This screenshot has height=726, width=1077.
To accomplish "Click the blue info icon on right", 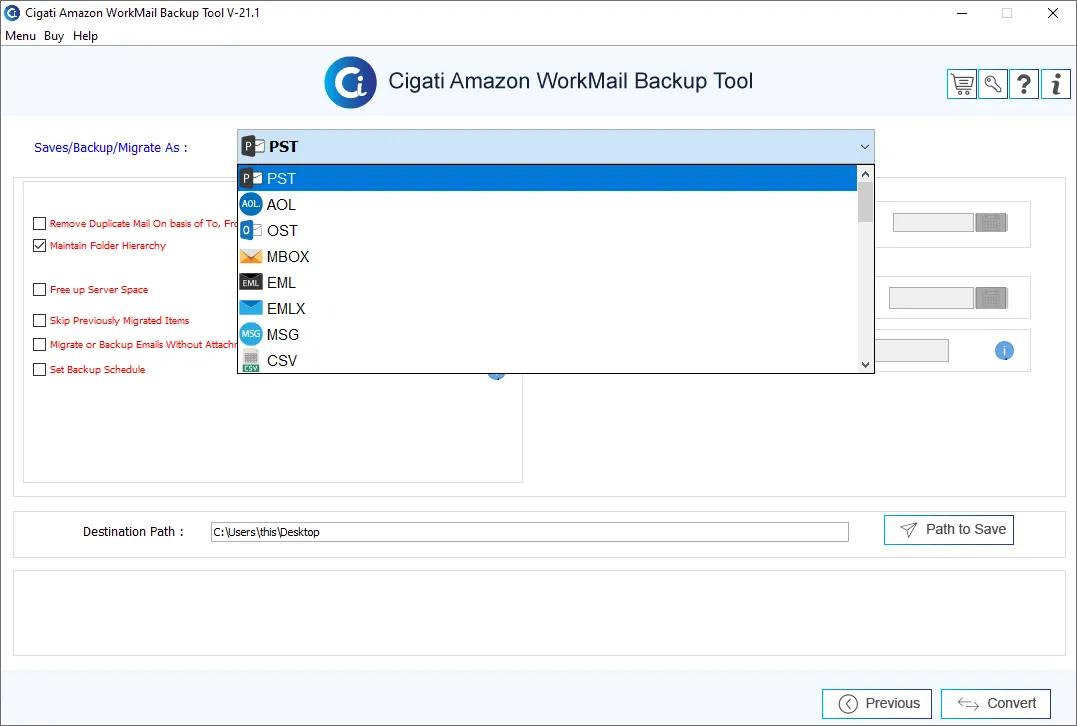I will point(1004,351).
